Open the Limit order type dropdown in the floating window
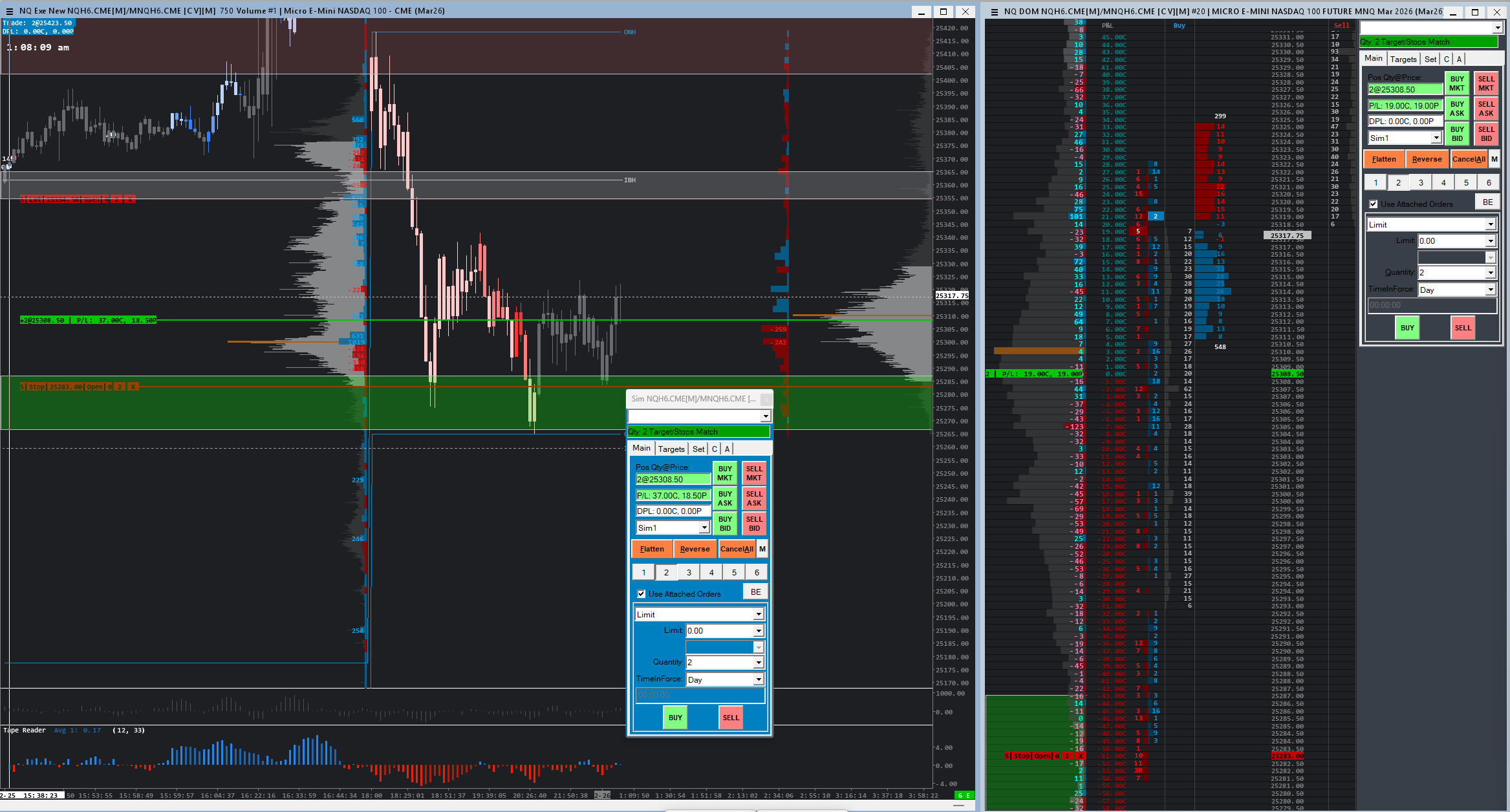The height and width of the screenshot is (812, 1510). pos(759,614)
